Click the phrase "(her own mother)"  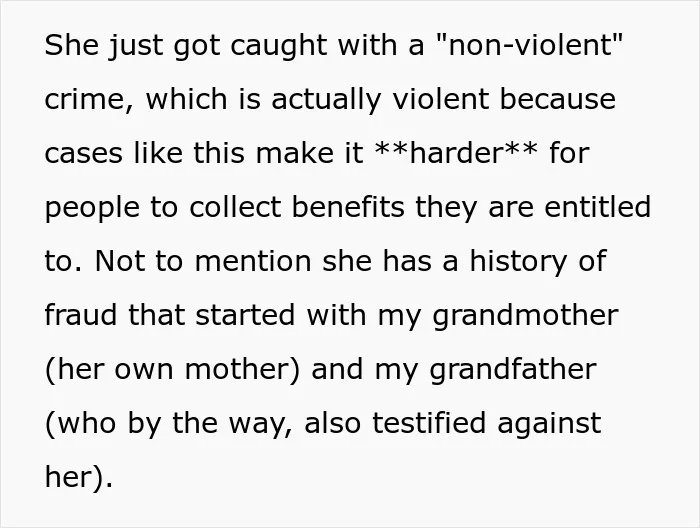pyautogui.click(x=172, y=370)
